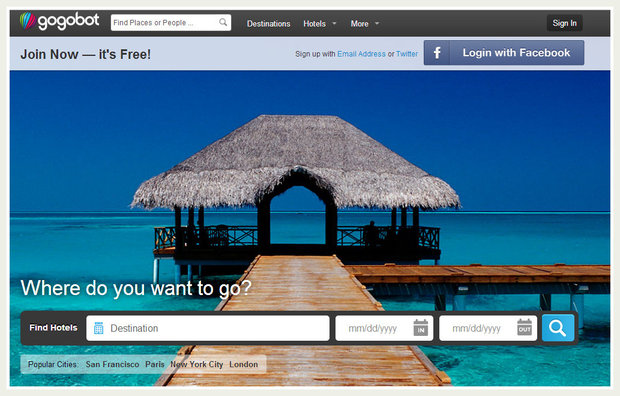Image resolution: width=620 pixels, height=396 pixels.
Task: Click Login with Facebook button
Action: (x=504, y=53)
